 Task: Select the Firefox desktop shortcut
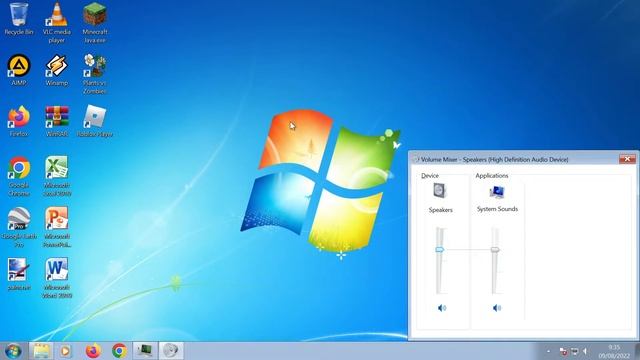[19, 121]
